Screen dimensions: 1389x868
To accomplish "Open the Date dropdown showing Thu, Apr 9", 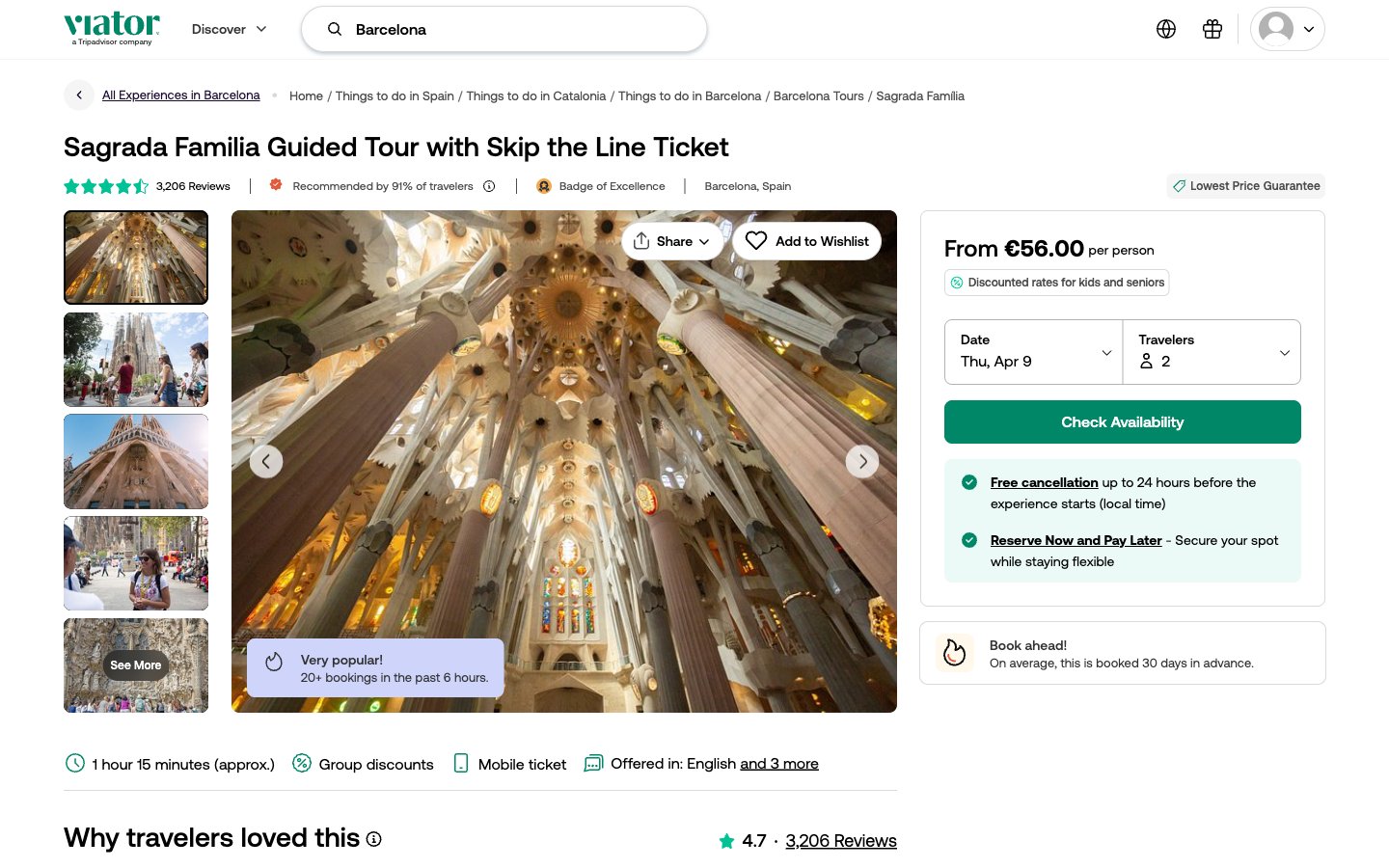I will [1033, 352].
